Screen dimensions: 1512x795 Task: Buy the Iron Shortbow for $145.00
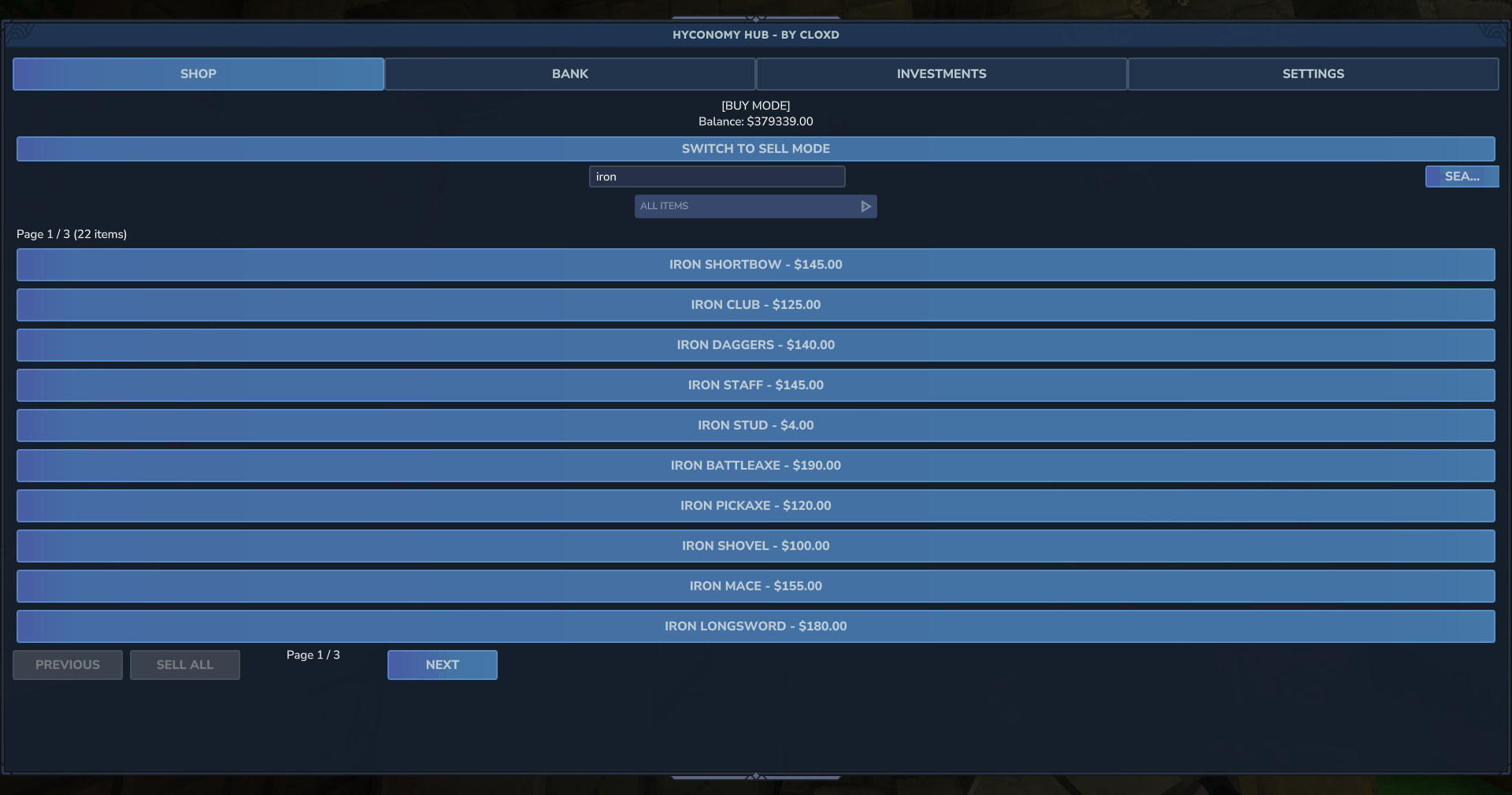point(755,265)
